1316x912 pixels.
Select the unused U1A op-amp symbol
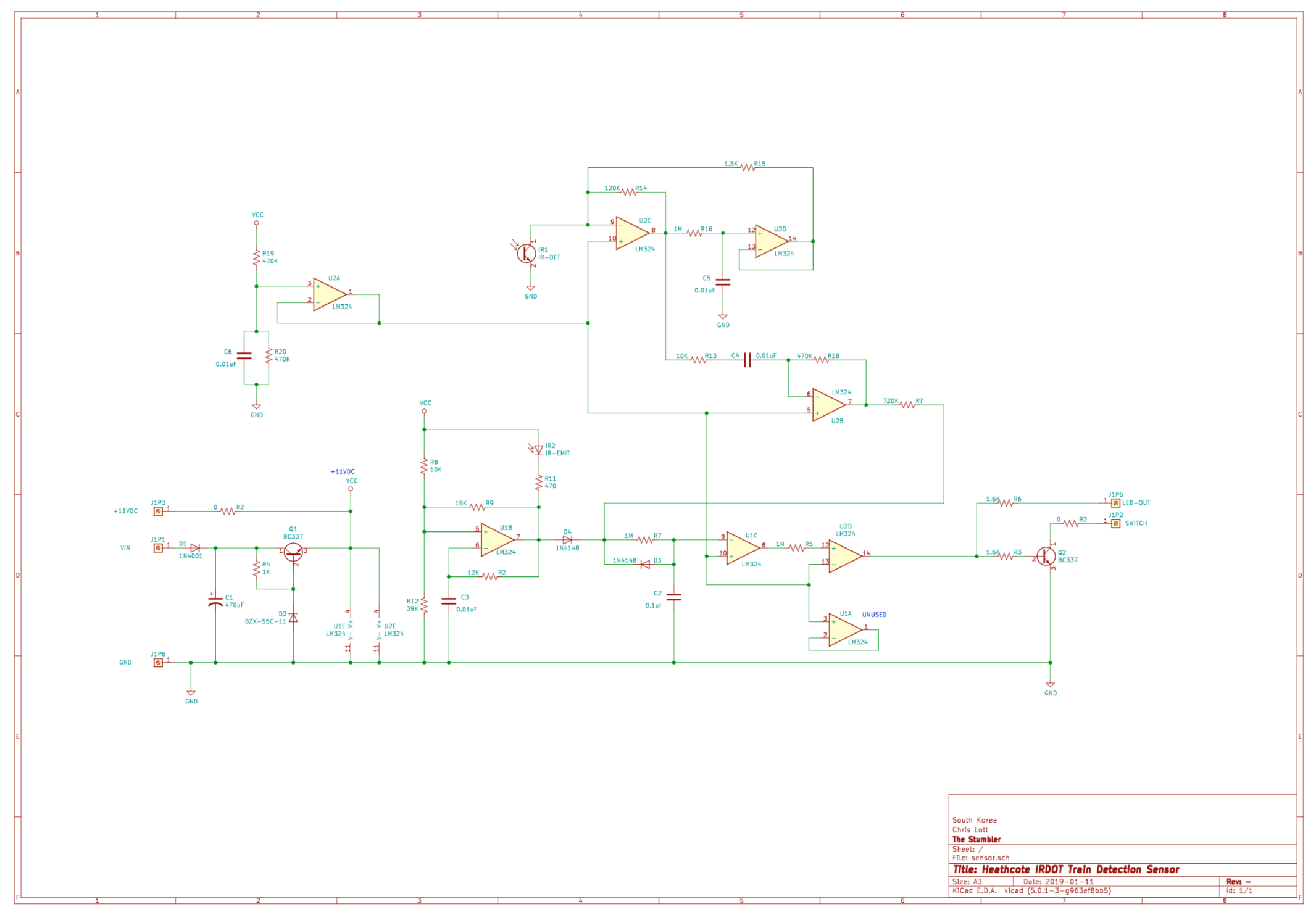(x=845, y=629)
